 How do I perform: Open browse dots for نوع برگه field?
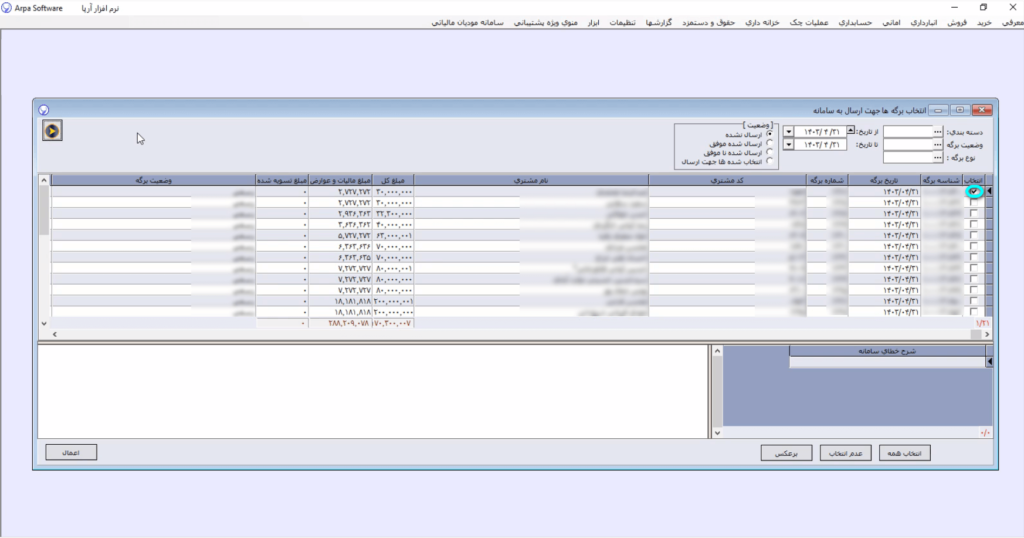(937, 157)
